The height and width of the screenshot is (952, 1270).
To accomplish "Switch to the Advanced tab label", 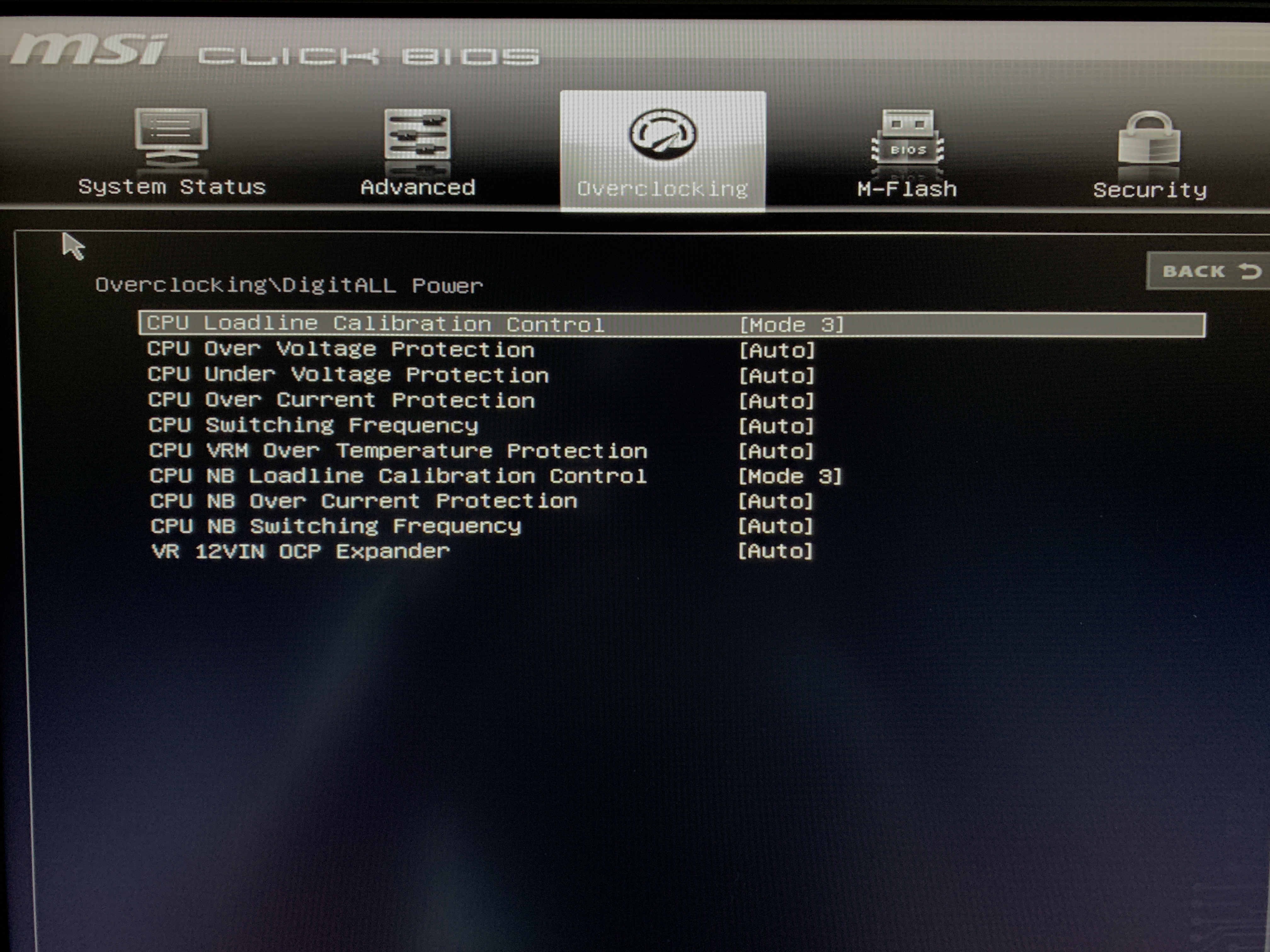I will tap(417, 188).
